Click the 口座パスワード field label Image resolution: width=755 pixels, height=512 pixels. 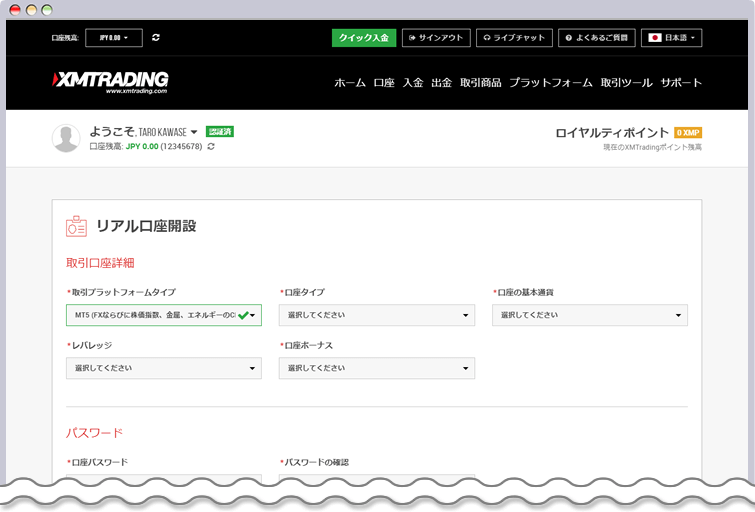(98, 462)
